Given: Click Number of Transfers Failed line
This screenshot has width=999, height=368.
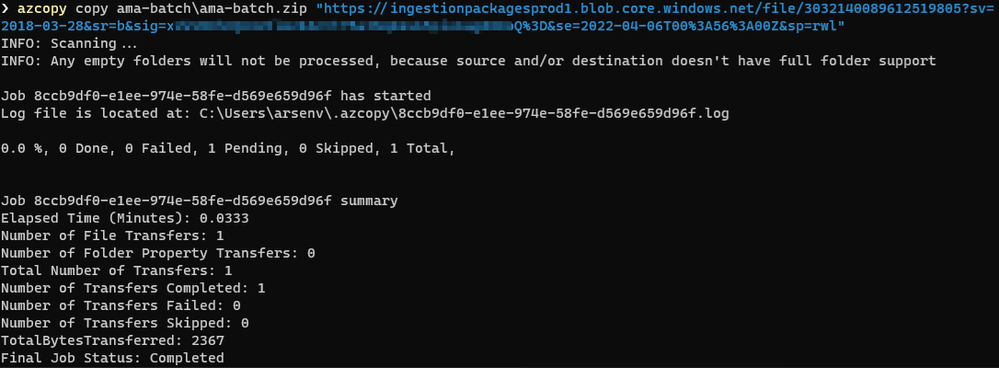Looking at the screenshot, I should 121,306.
